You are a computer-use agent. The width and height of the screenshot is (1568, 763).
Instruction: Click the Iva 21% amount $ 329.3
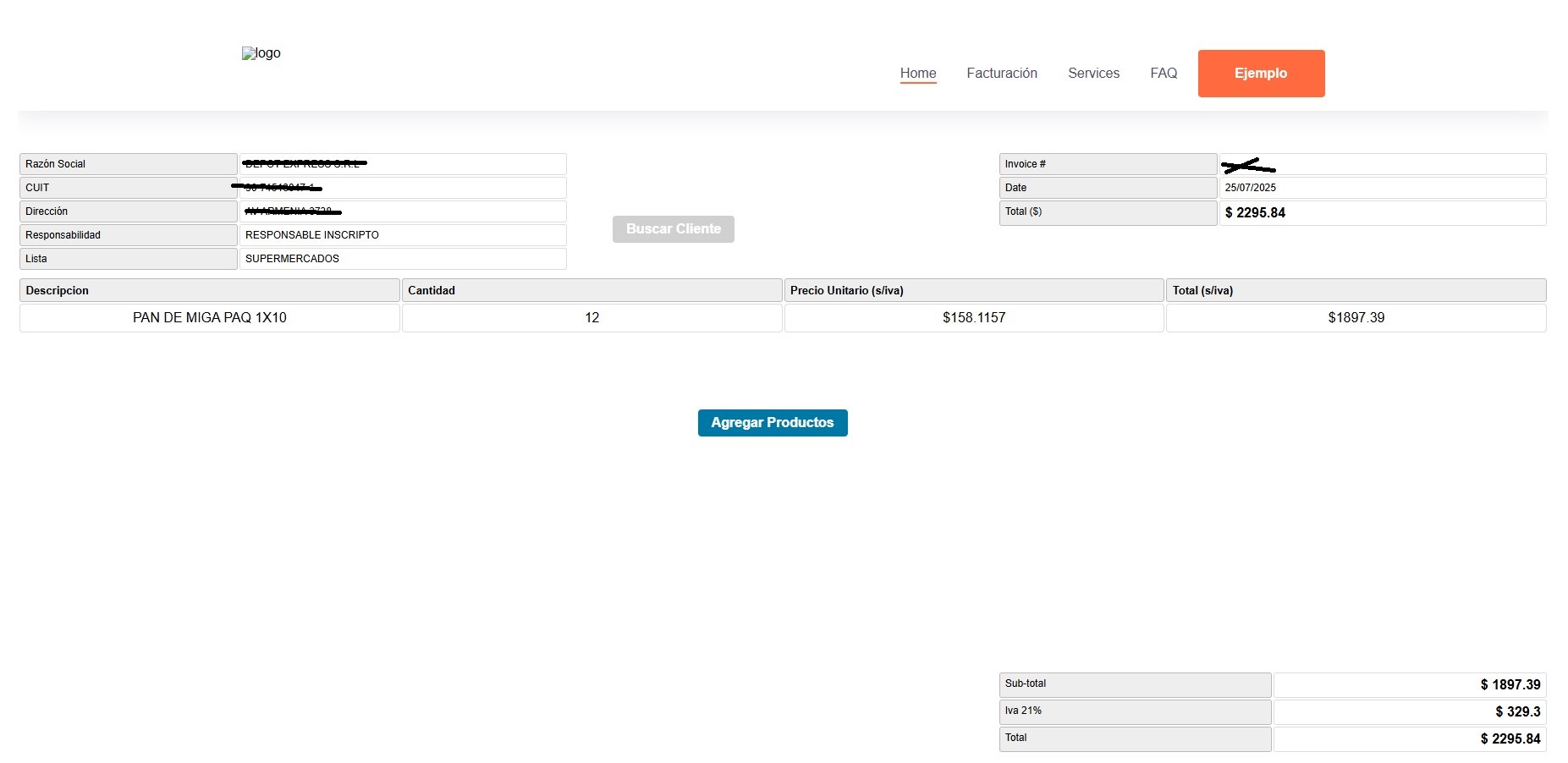(x=1410, y=712)
